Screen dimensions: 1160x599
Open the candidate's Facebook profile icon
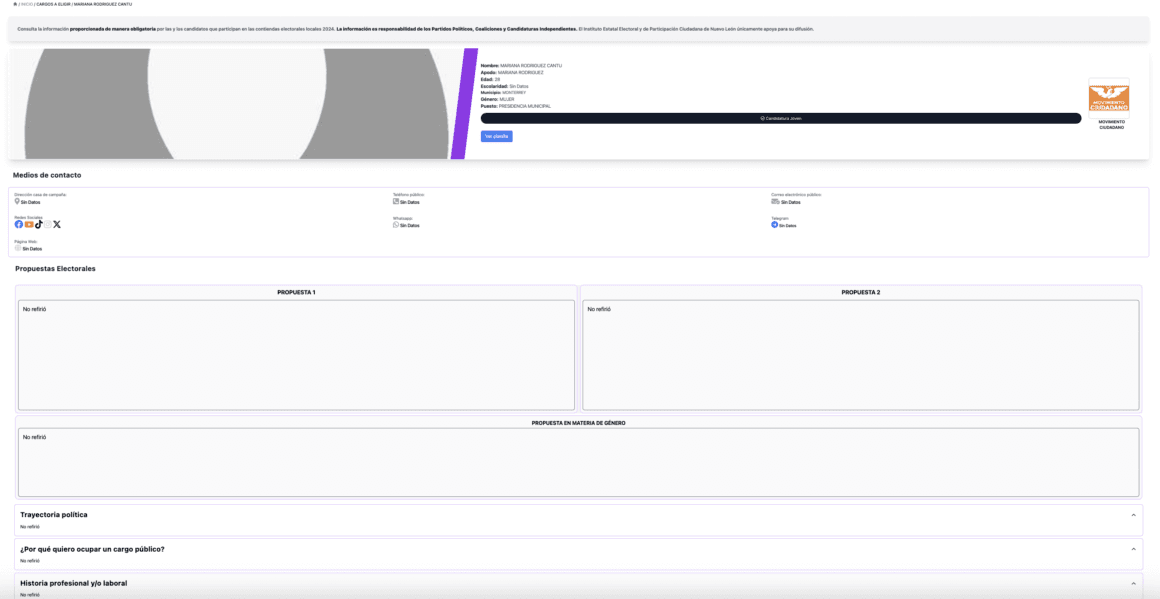[x=18, y=225]
